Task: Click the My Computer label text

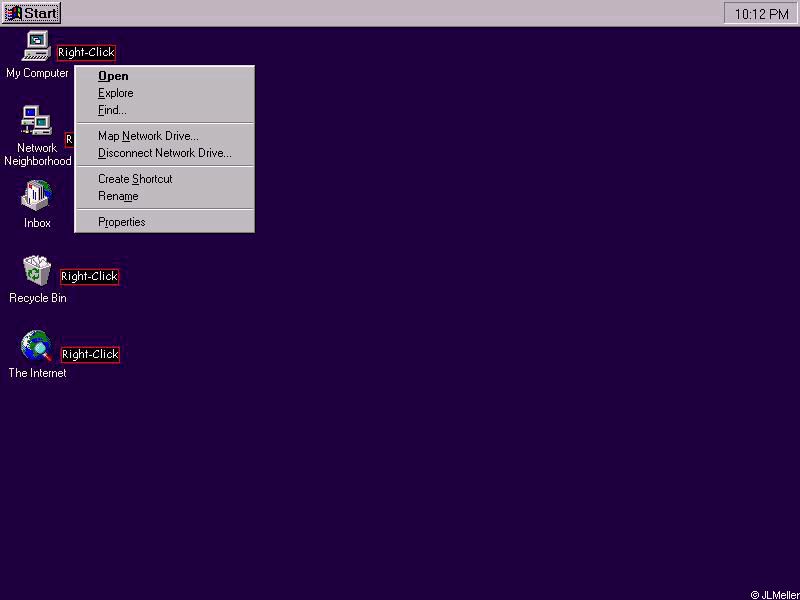Action: [x=37, y=73]
